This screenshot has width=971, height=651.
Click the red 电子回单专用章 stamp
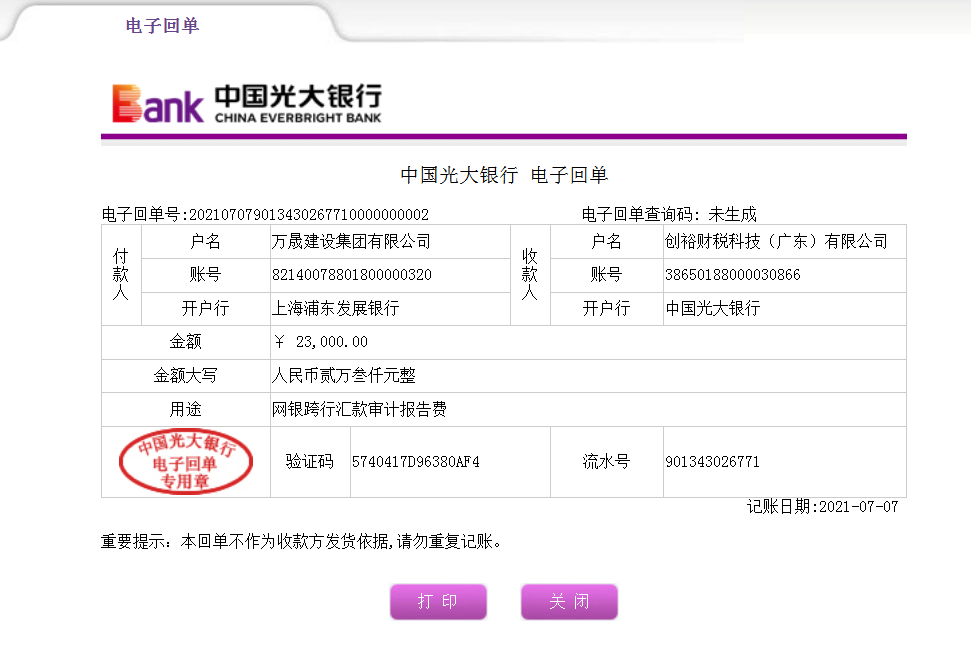tap(186, 461)
